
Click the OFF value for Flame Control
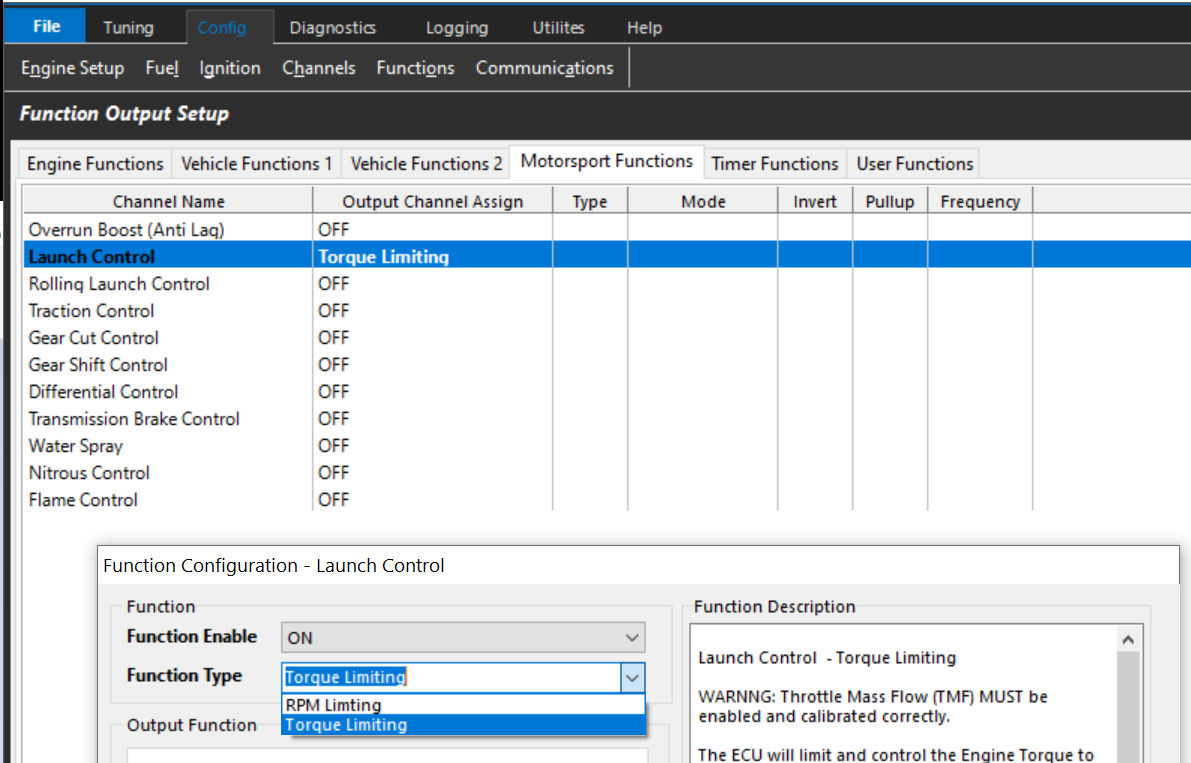click(x=333, y=500)
